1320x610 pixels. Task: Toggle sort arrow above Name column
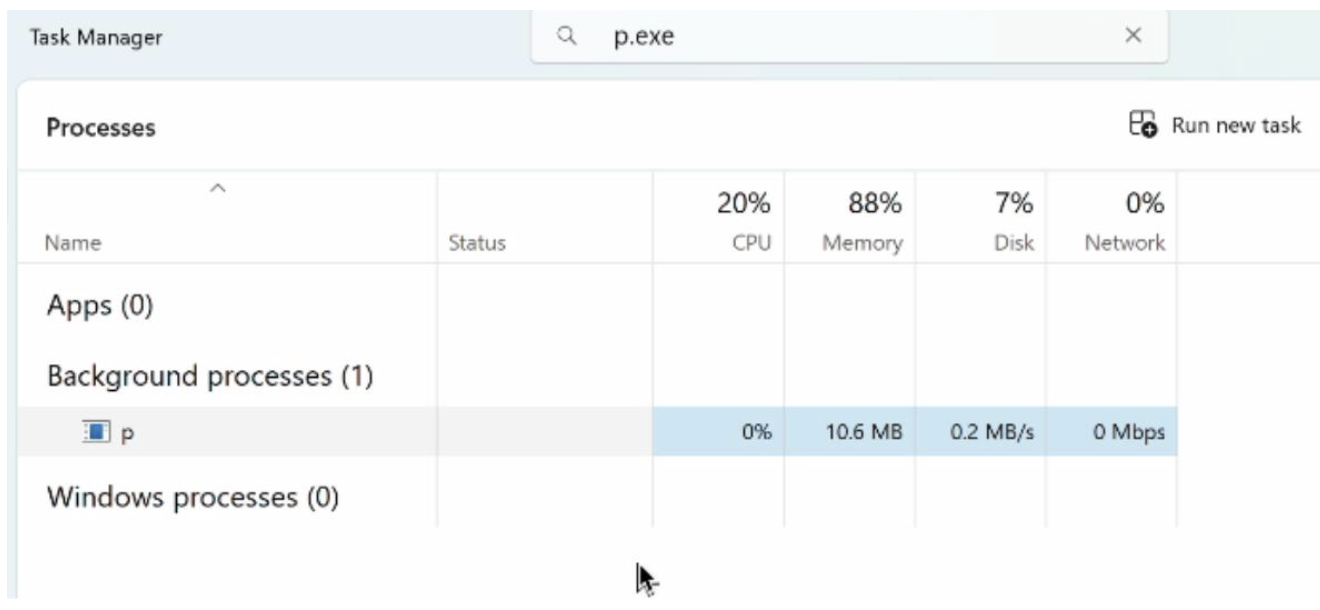(x=218, y=189)
